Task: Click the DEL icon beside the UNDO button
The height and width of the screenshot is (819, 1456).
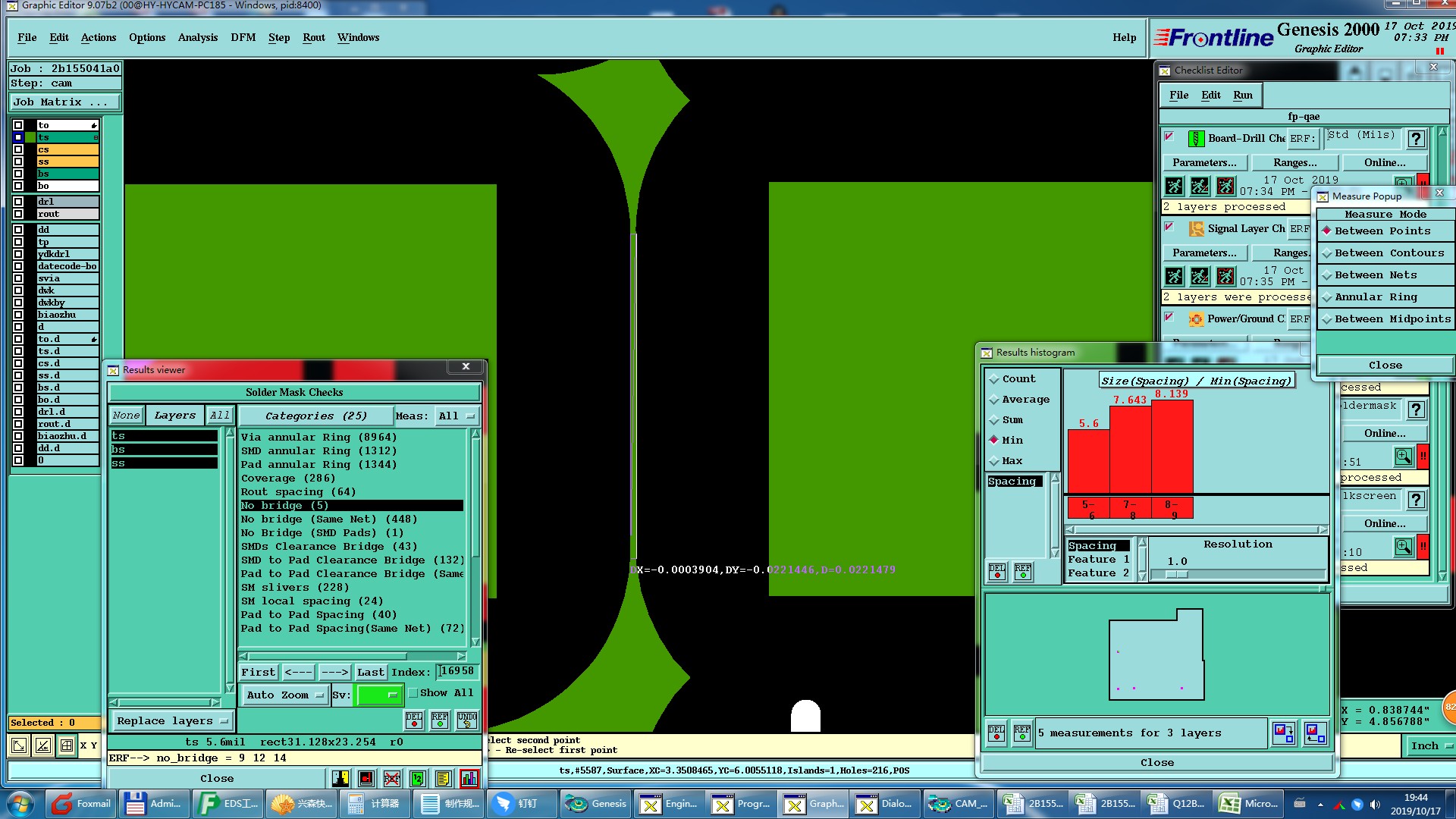Action: (x=414, y=719)
